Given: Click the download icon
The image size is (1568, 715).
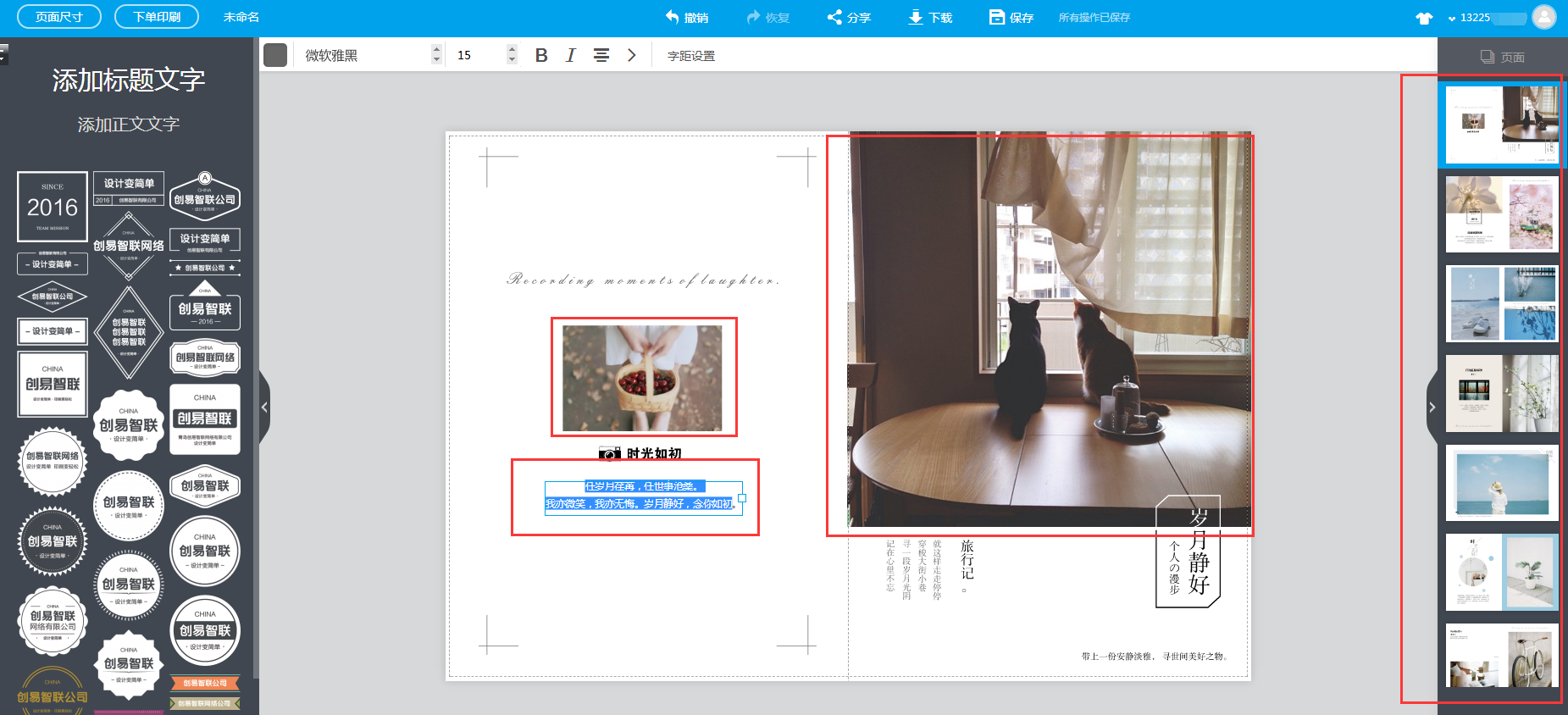Looking at the screenshot, I should pyautogui.click(x=916, y=17).
